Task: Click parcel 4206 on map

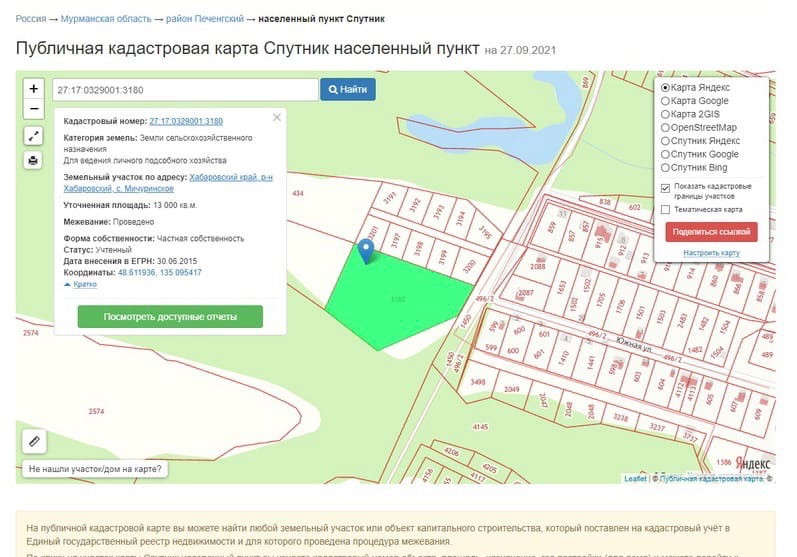Action: (x=451, y=451)
